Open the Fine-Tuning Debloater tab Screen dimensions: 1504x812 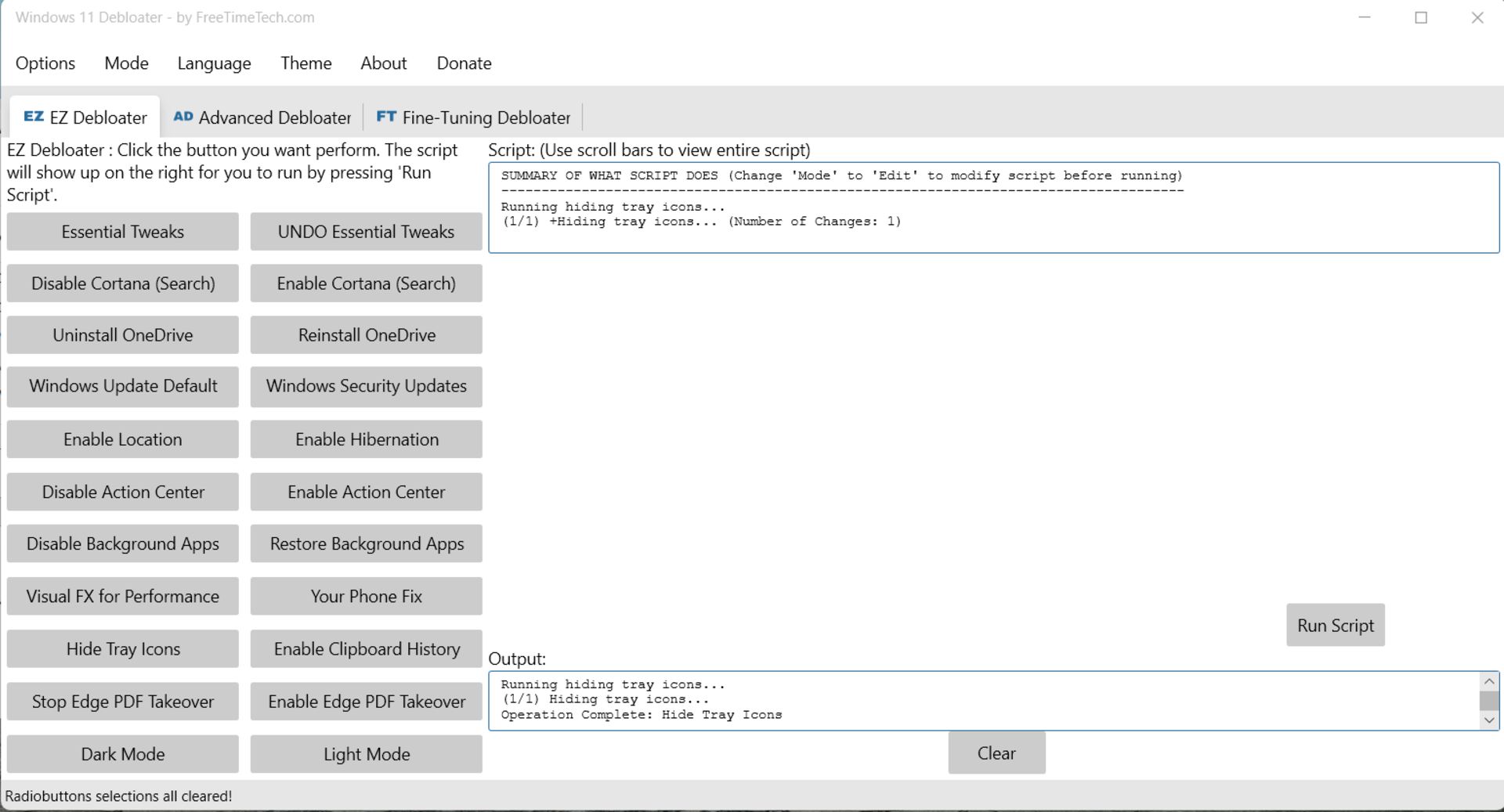point(473,117)
